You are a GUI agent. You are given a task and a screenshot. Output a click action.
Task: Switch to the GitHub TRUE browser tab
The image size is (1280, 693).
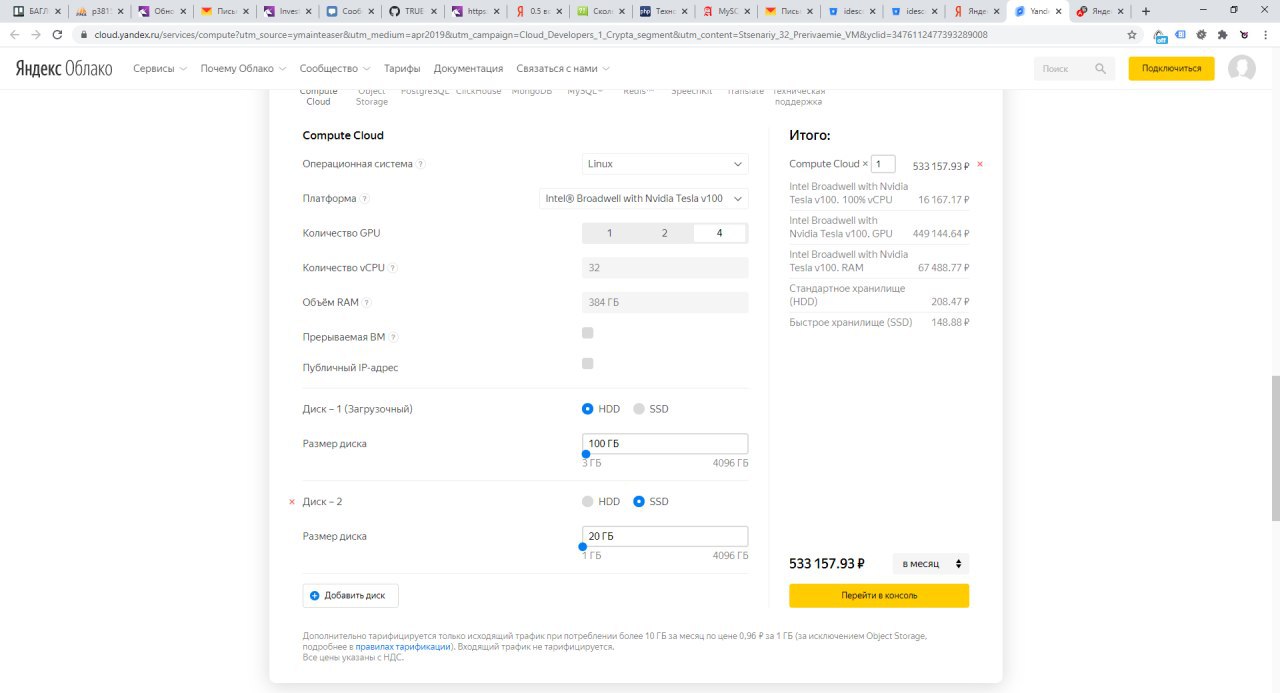coord(412,11)
